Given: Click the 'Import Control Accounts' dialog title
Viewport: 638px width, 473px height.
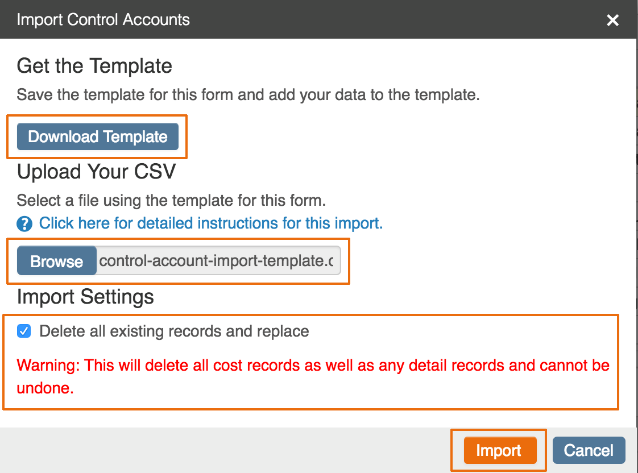Looking at the screenshot, I should [x=103, y=20].
